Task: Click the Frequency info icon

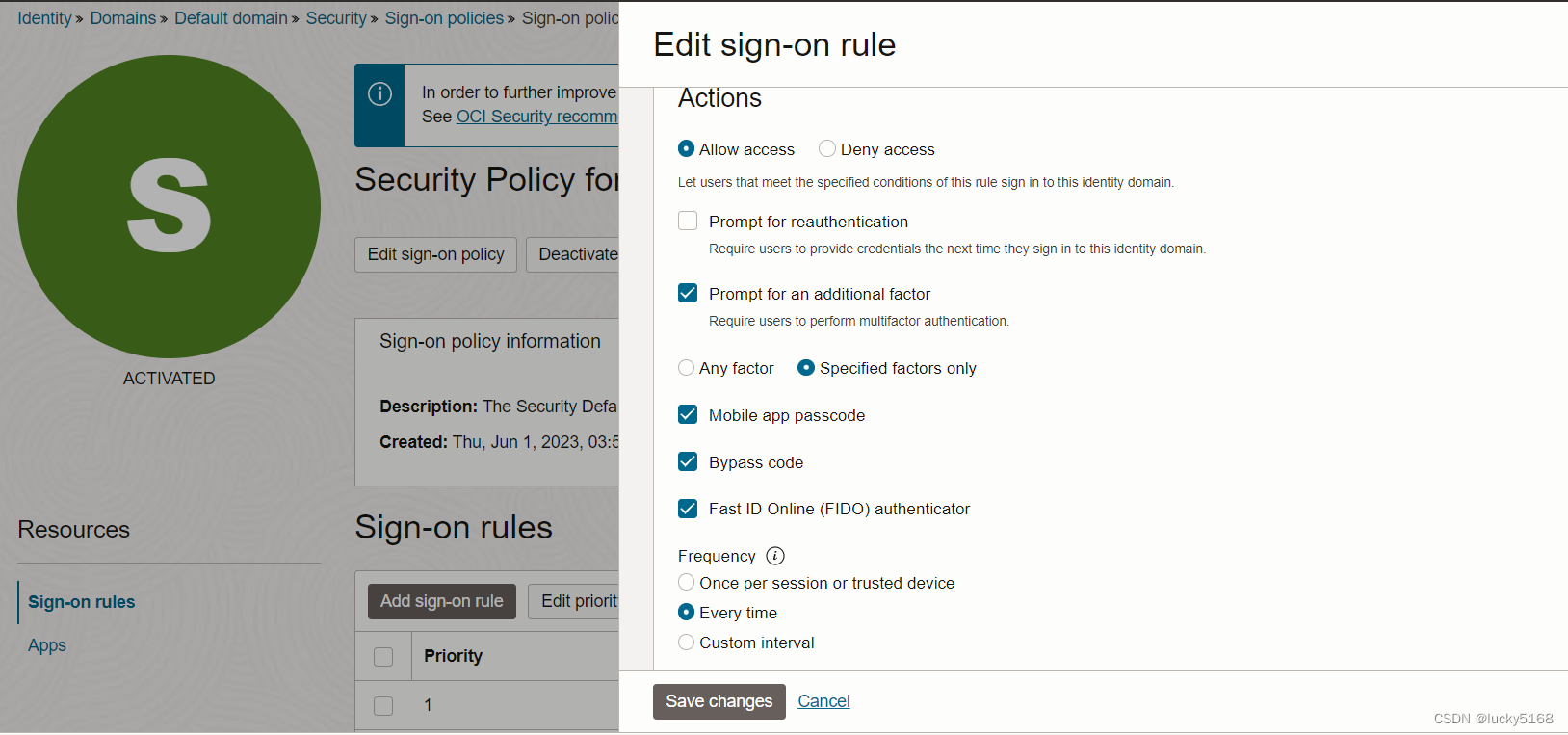Action: pos(774,556)
